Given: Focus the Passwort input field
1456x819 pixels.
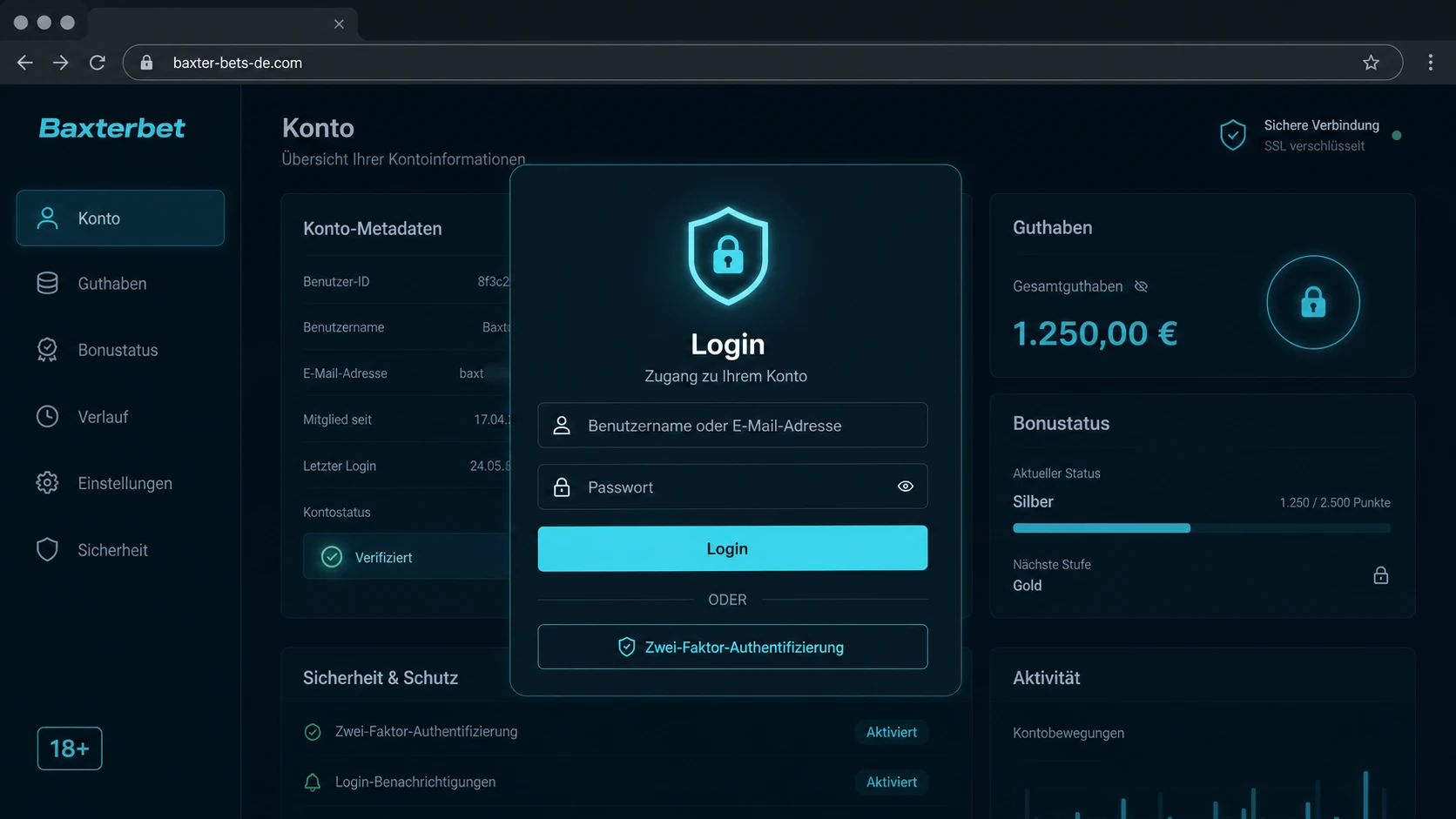Looking at the screenshot, I should [x=732, y=487].
